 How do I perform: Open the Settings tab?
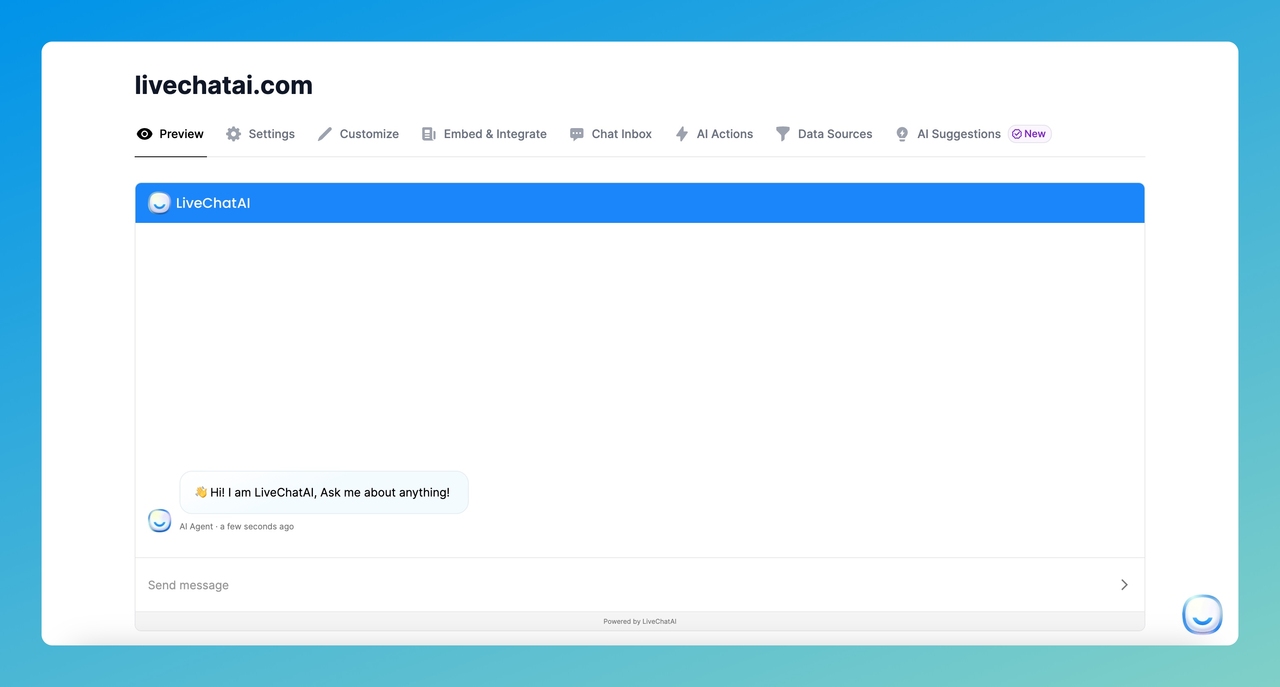click(260, 134)
